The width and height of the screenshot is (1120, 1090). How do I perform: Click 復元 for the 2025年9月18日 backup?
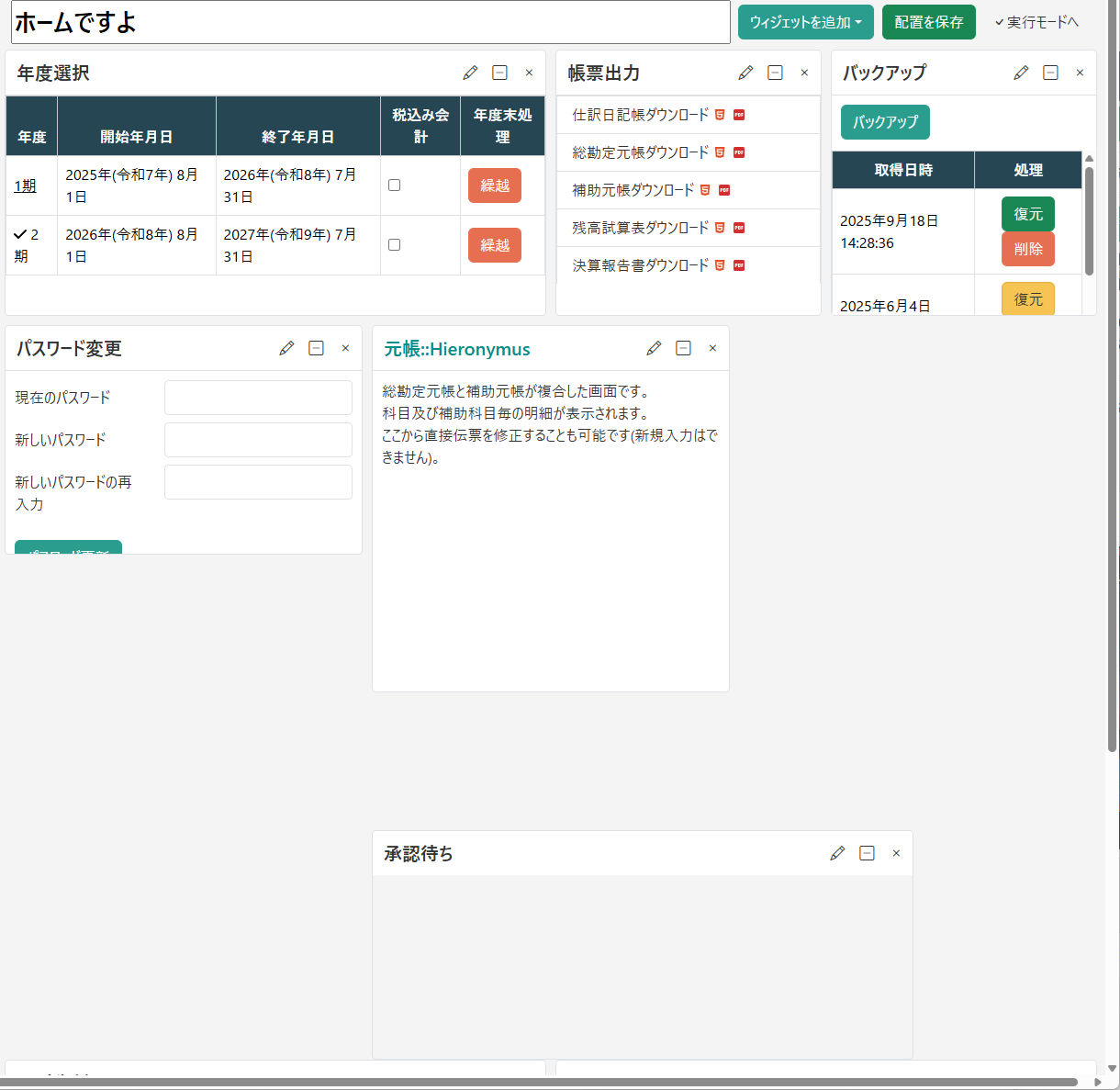tap(1027, 214)
